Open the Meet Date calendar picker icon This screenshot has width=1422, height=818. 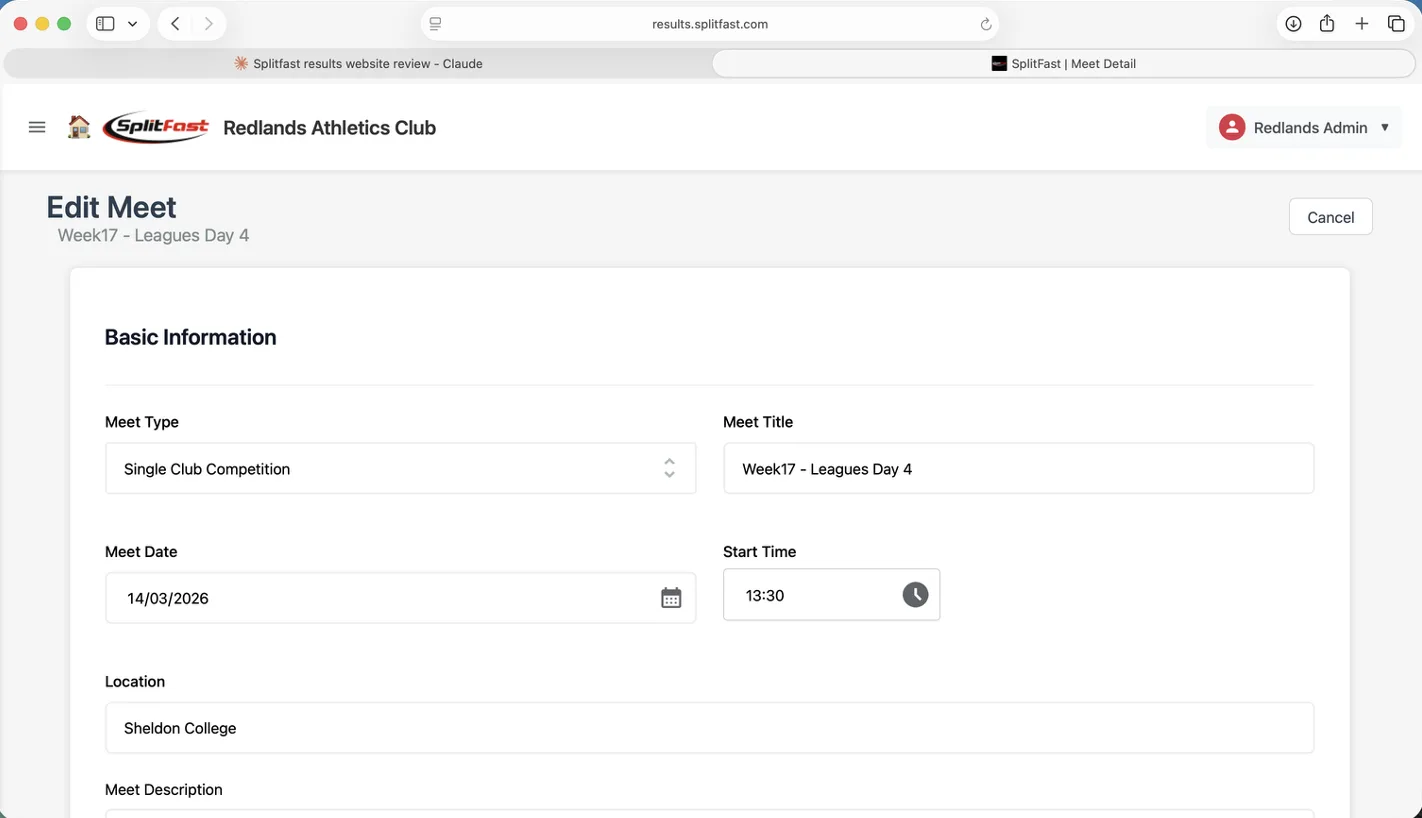pyautogui.click(x=671, y=598)
